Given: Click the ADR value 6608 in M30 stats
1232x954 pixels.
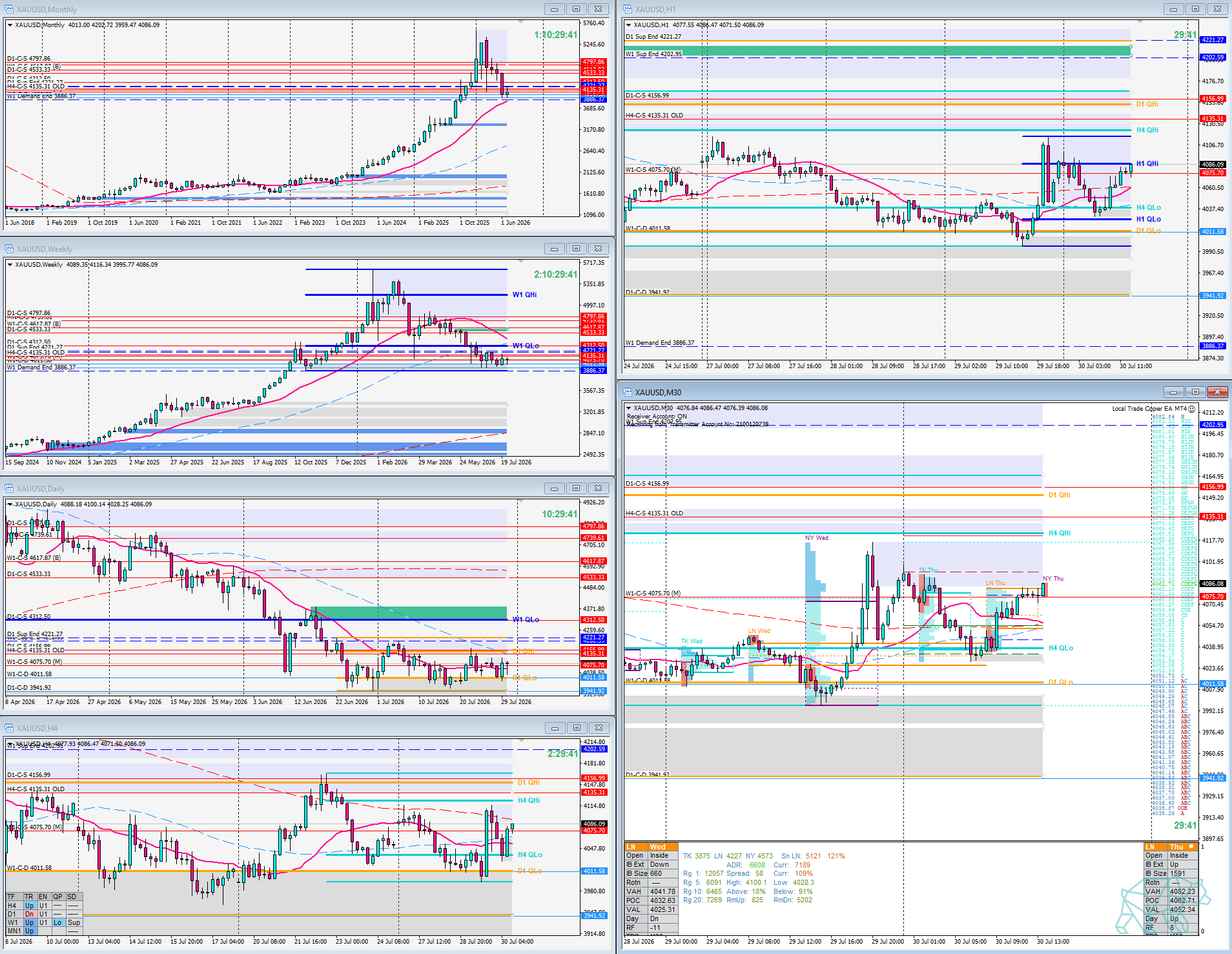Looking at the screenshot, I should point(757,866).
